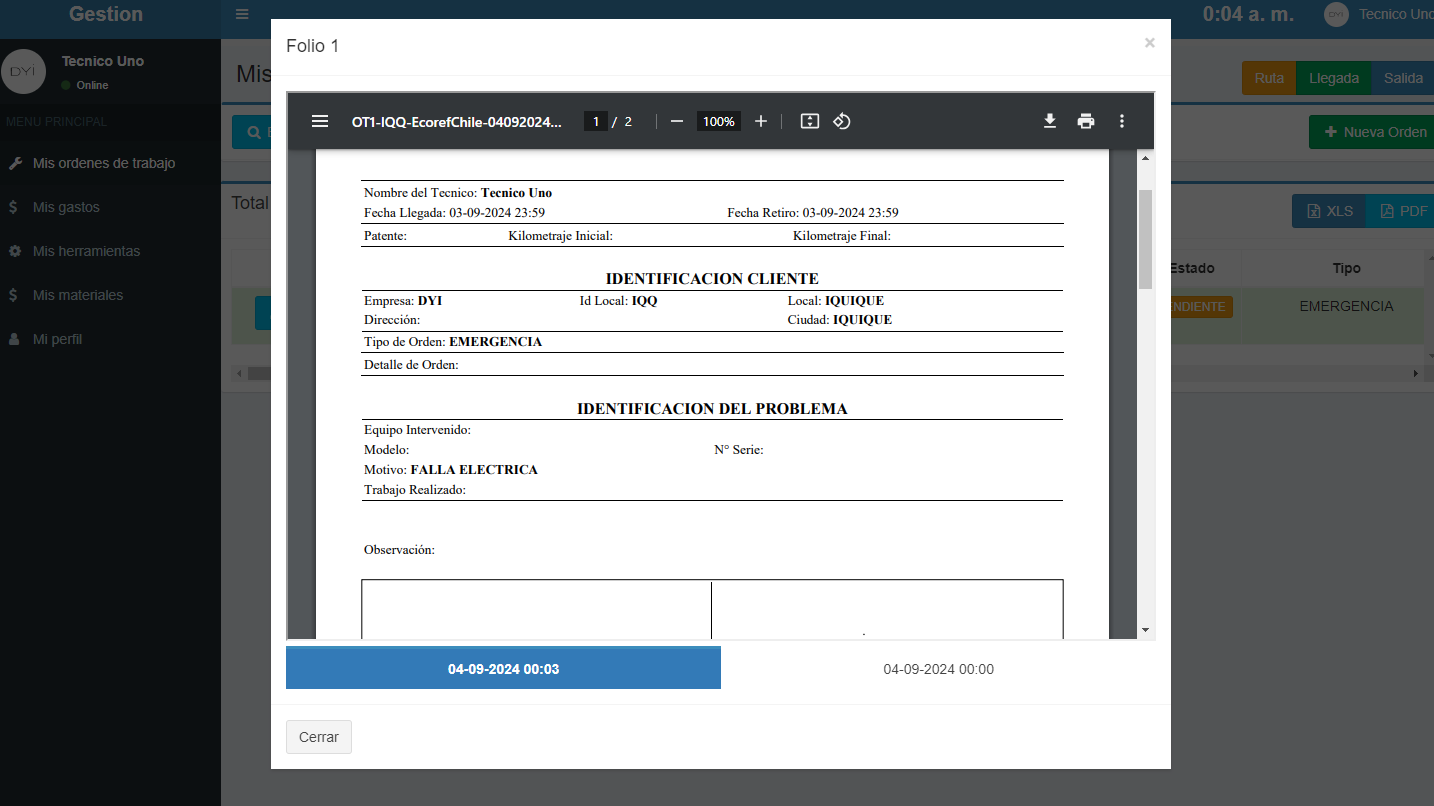
Task: Click the PDF zoom out minus icon
Action: 677,121
